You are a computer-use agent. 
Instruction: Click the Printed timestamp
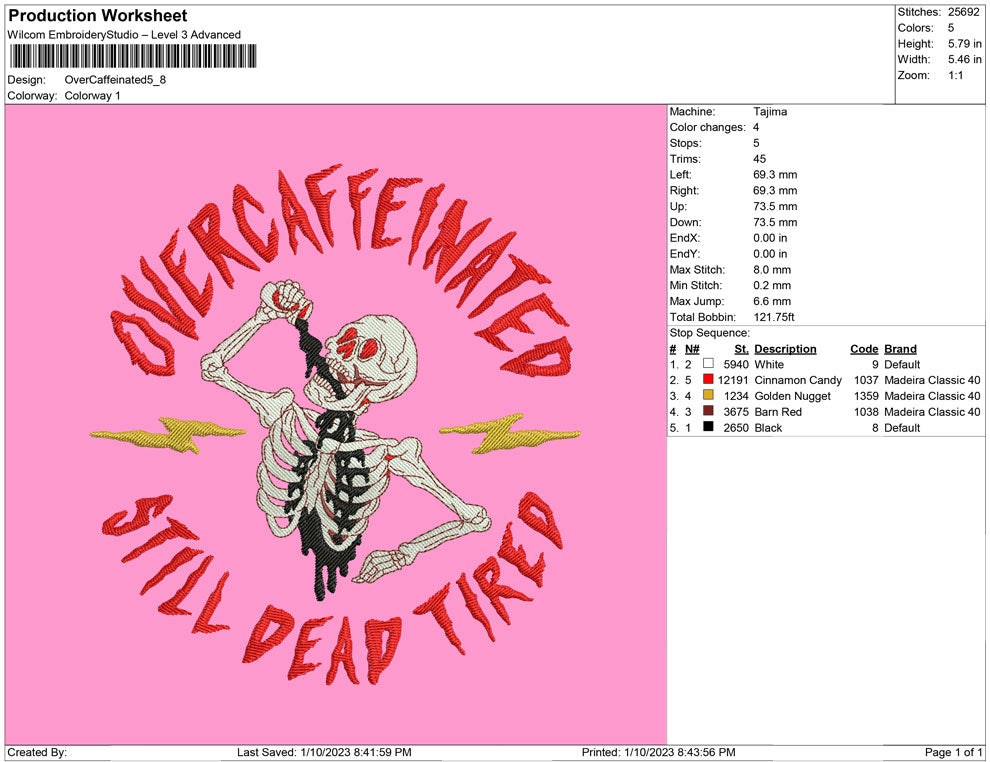pyautogui.click(x=659, y=752)
